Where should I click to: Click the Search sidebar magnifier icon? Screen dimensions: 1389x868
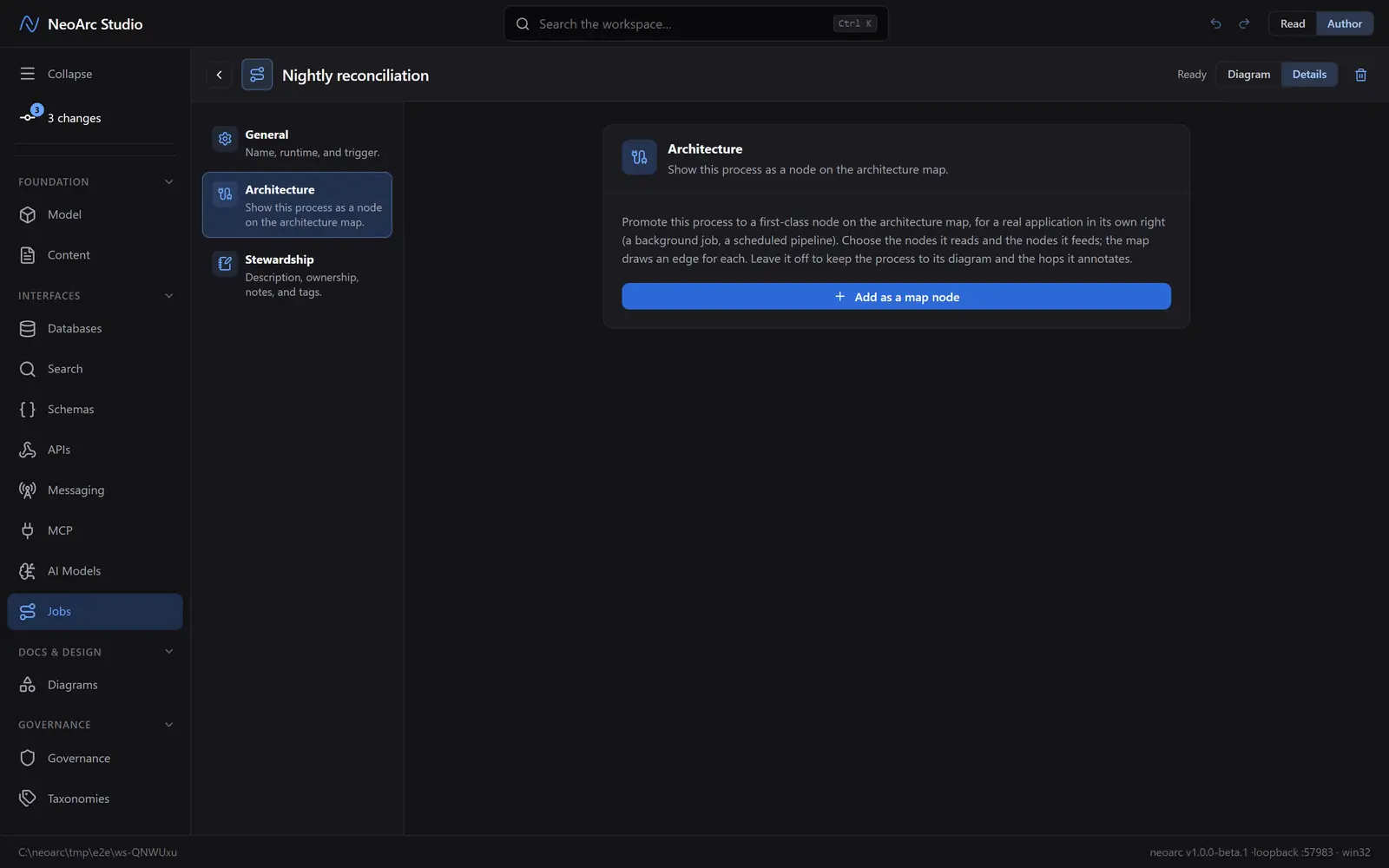coord(28,369)
